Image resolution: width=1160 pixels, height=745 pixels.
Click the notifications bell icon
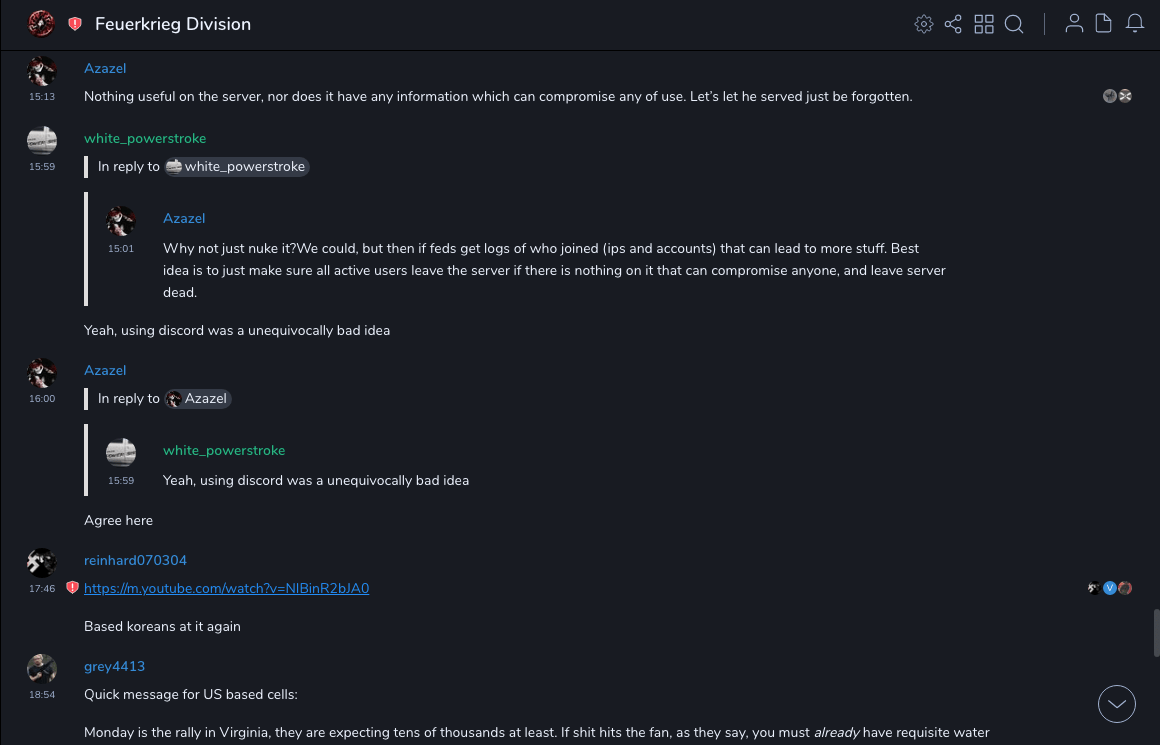[1135, 24]
